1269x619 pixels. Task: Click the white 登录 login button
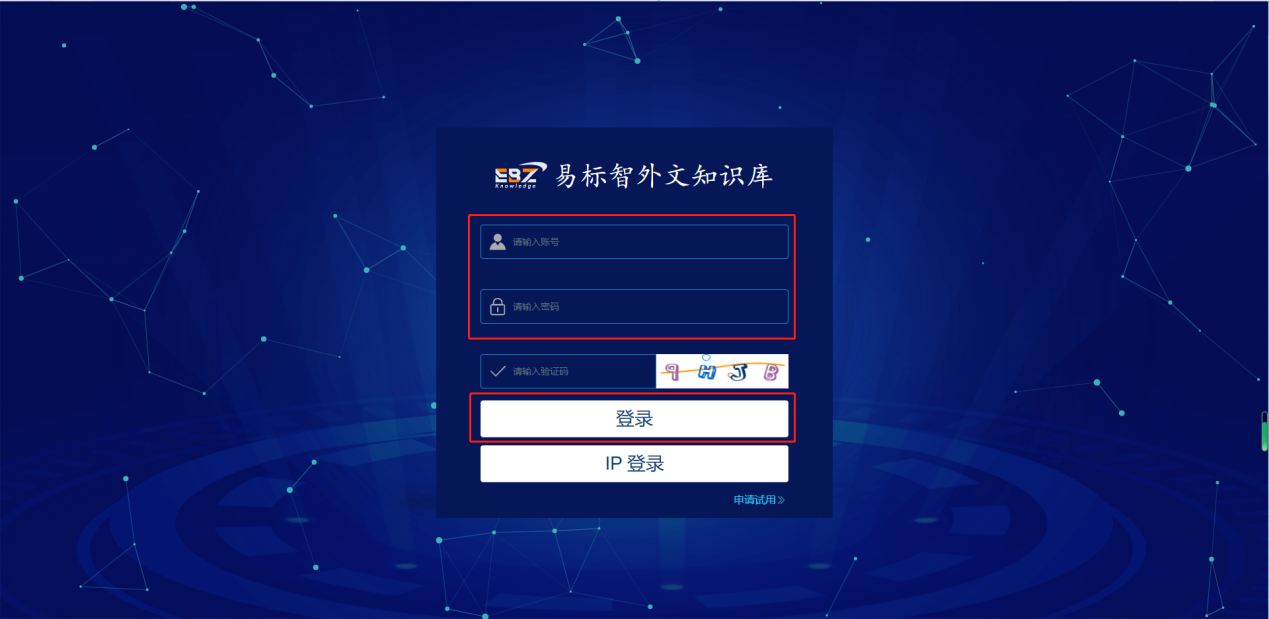(634, 419)
